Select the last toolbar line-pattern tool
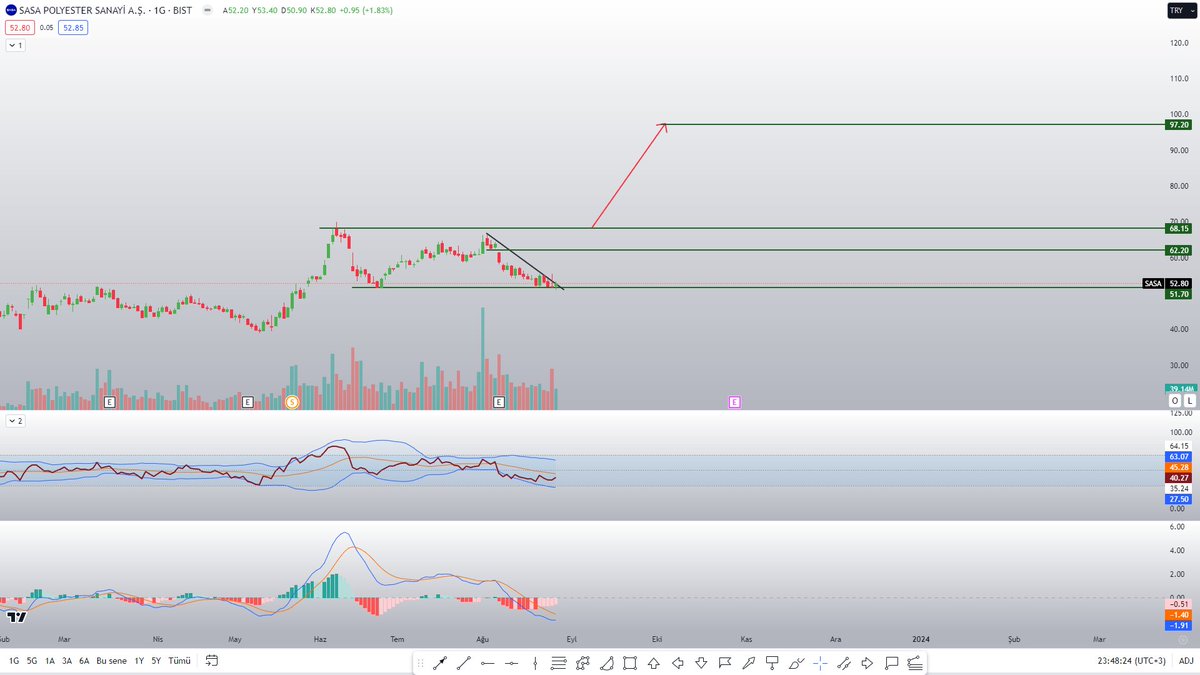The width and height of the screenshot is (1200, 675). click(915, 662)
